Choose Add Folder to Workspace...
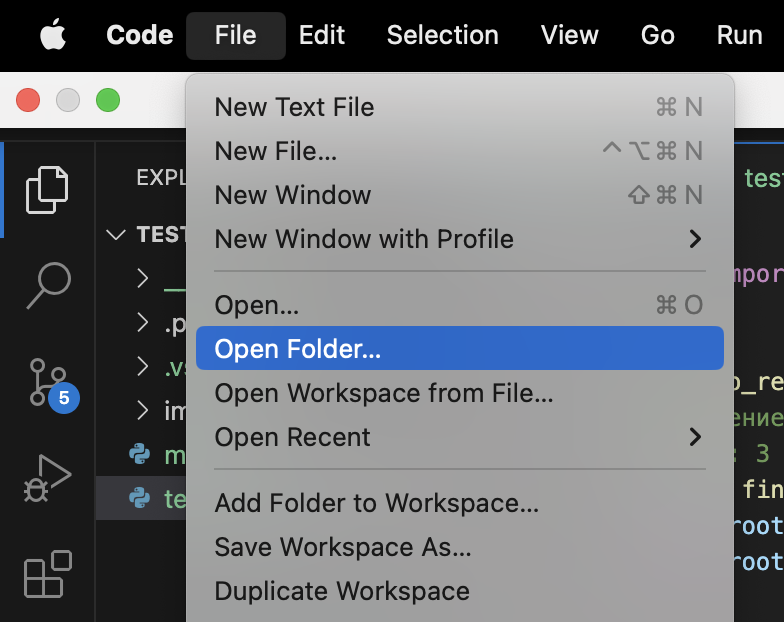This screenshot has width=784, height=622. click(x=460, y=503)
